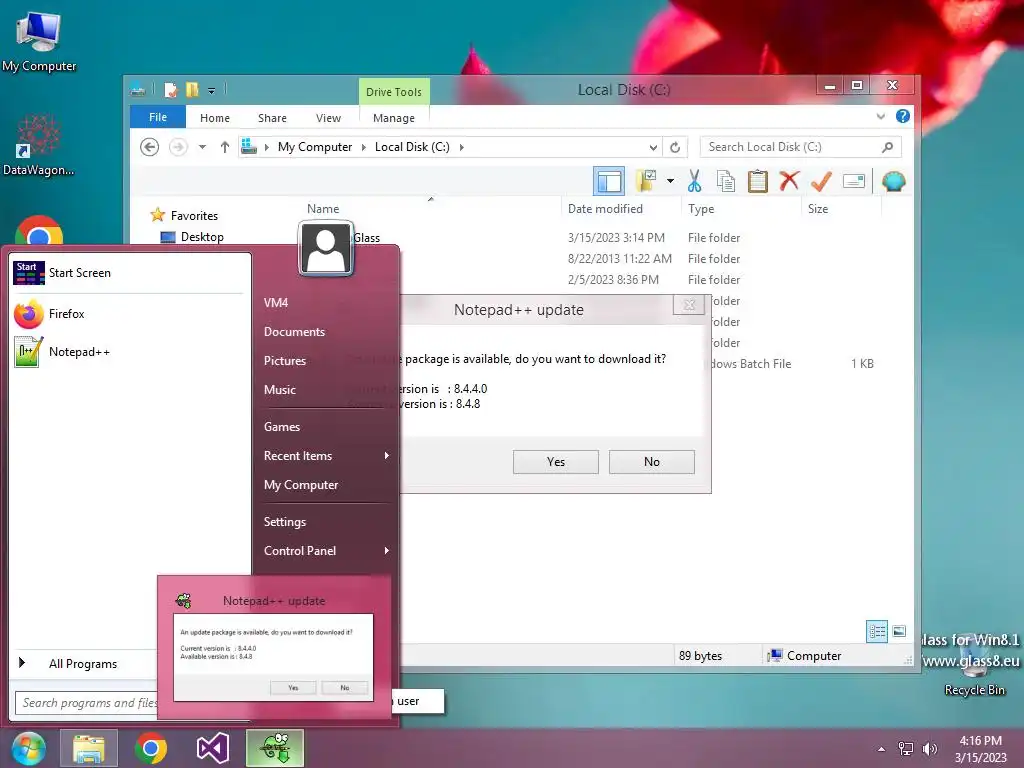Expand Local Disk (C:) breadcrumb arrow
1024x768 pixels.
pos(462,148)
